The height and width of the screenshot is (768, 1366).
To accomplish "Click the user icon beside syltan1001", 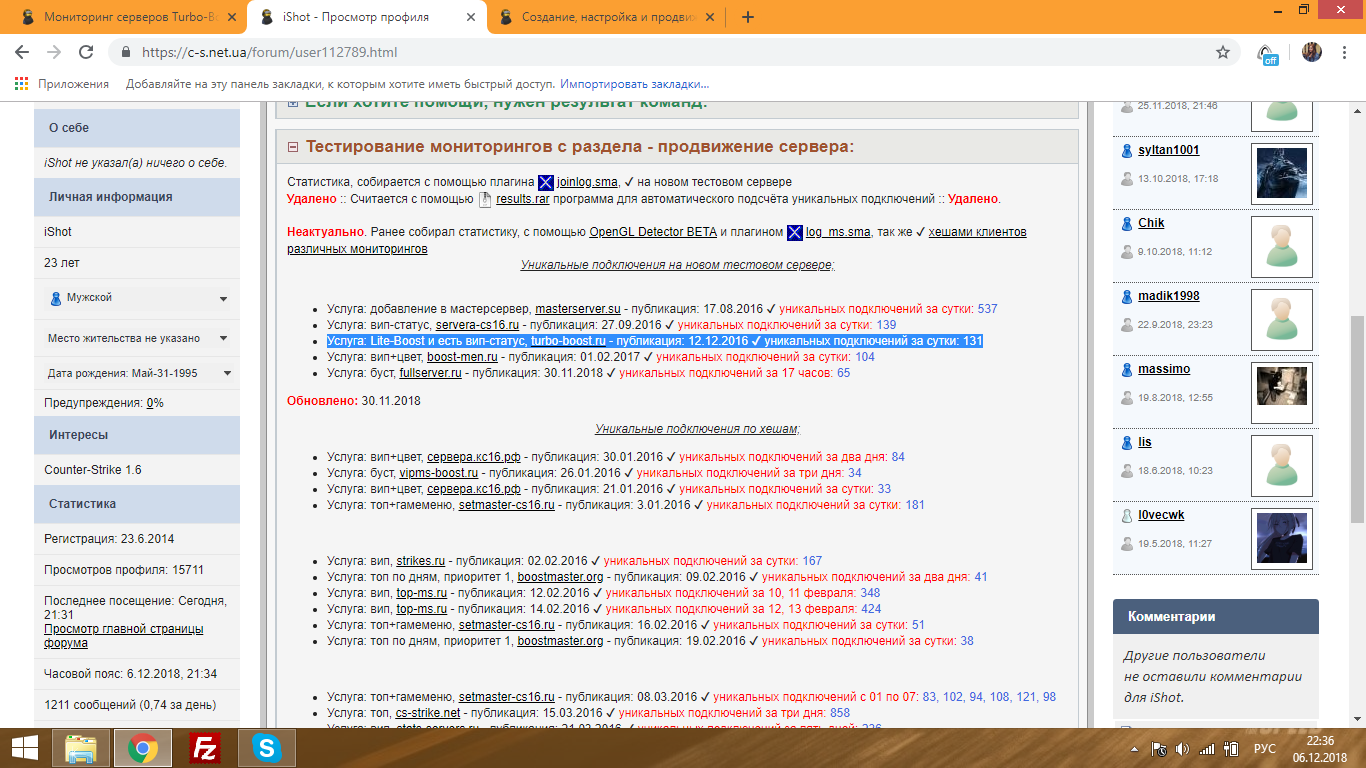I will coord(1127,150).
